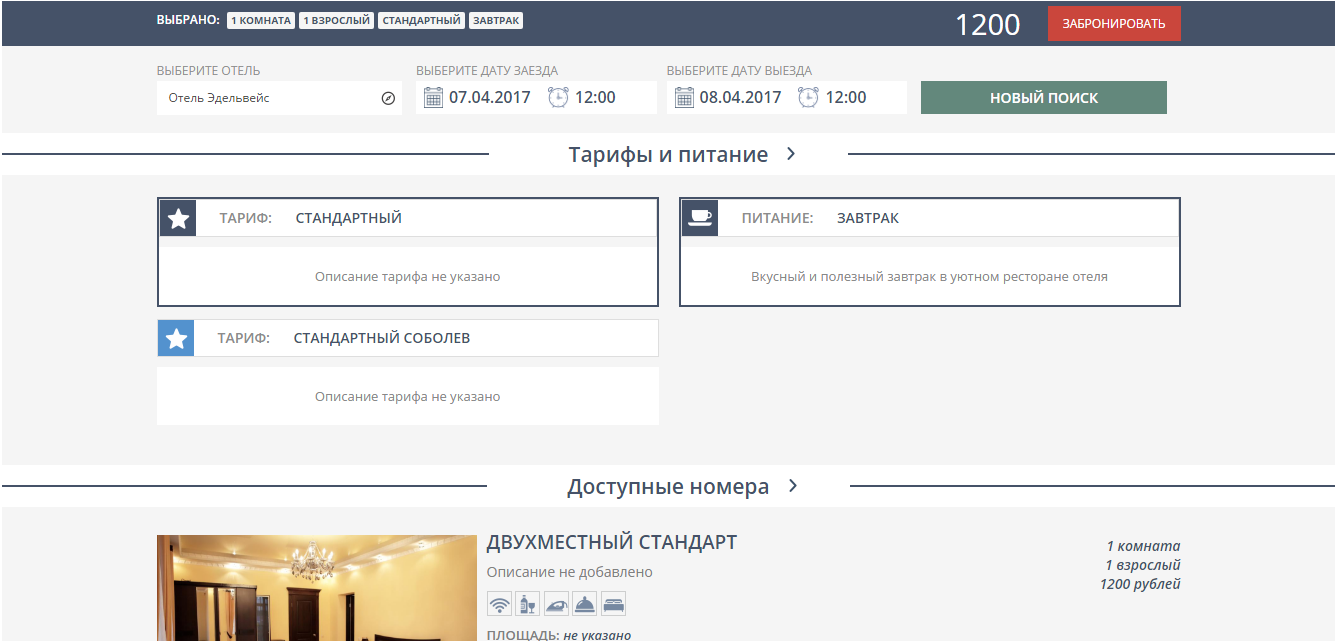Viewport: 1337px width, 641px height.
Task: Click the compass icon in hotel field
Action: coord(388,98)
